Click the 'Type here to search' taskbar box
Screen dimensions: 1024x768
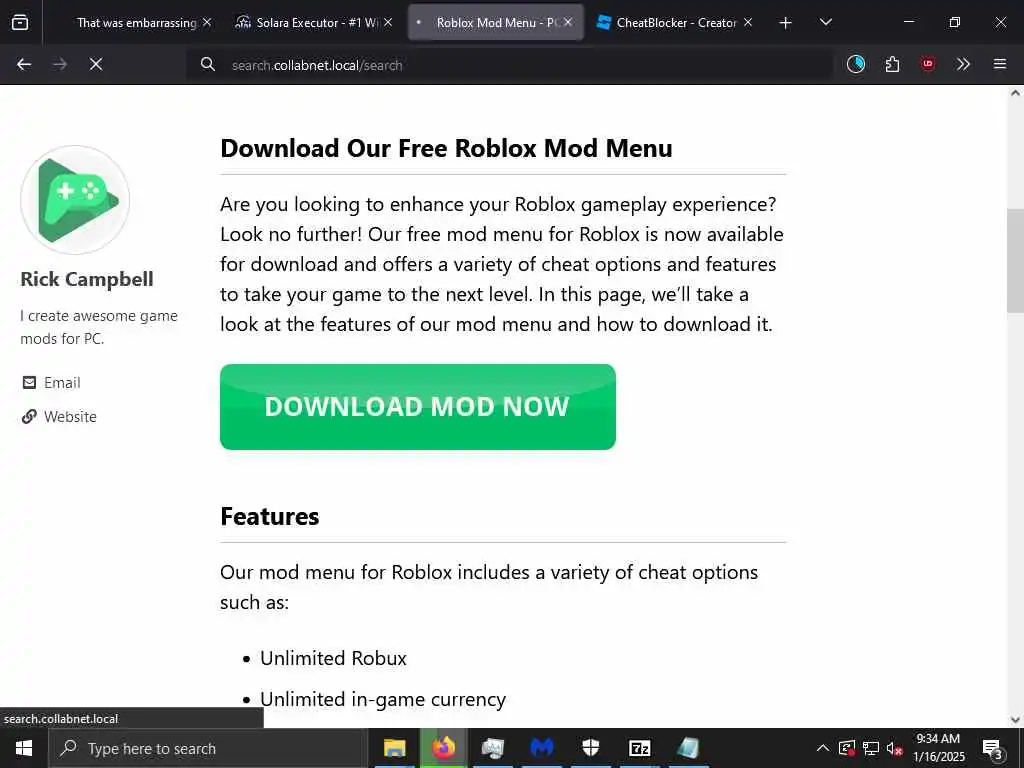pyautogui.click(x=208, y=748)
